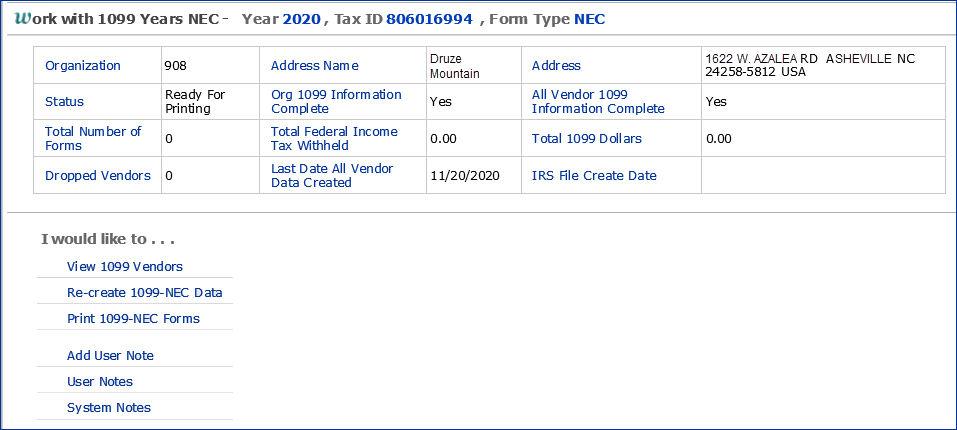
Task: Open the User Notes link
Action: [99, 382]
